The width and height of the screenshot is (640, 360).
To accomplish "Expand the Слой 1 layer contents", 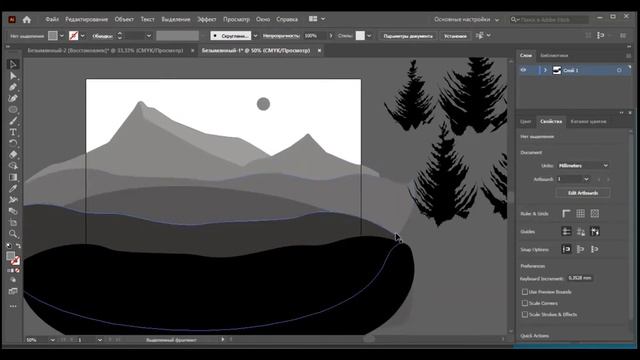I will (x=545, y=70).
